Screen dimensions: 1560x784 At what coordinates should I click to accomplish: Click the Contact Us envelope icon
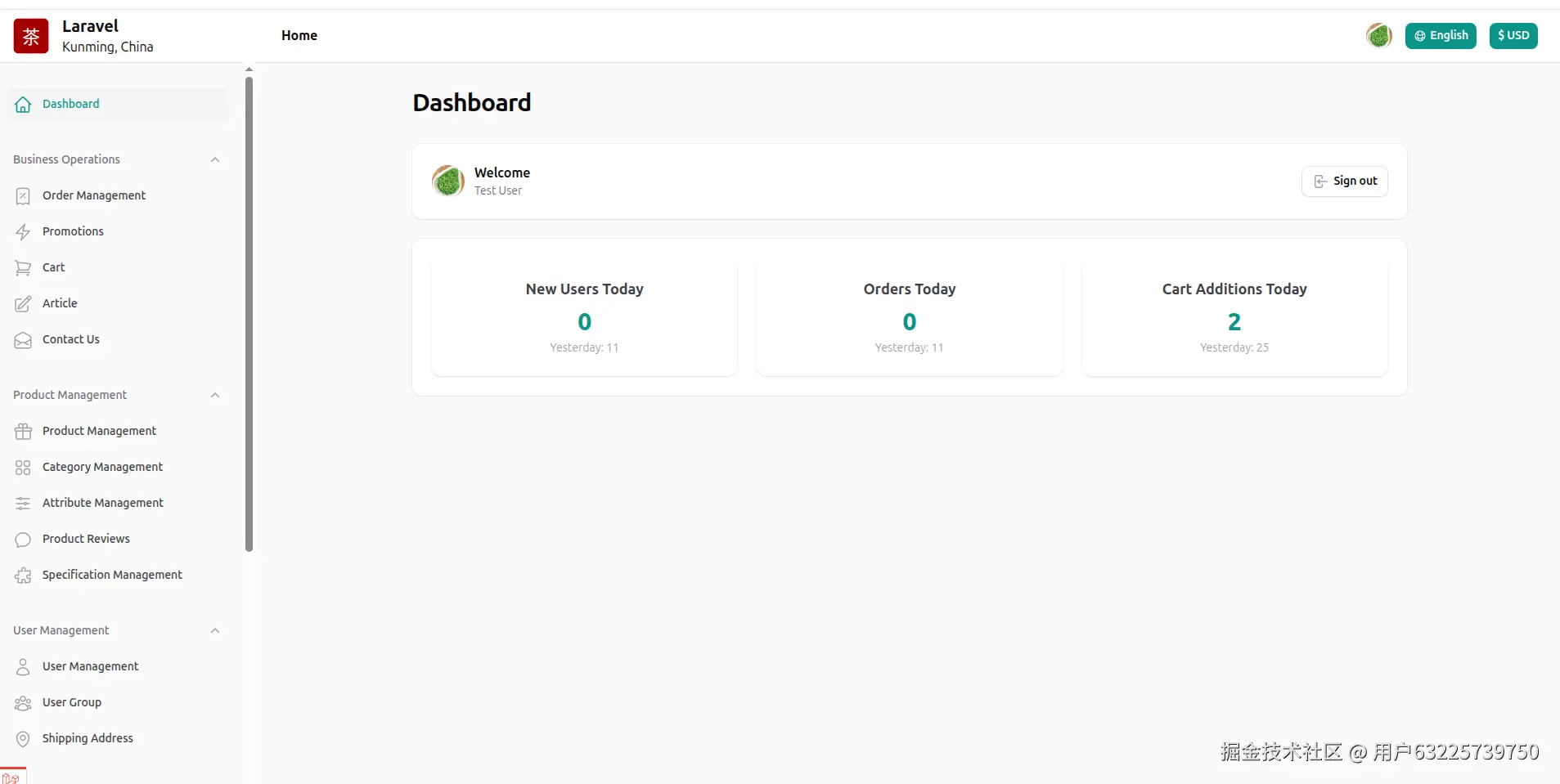[x=23, y=340]
